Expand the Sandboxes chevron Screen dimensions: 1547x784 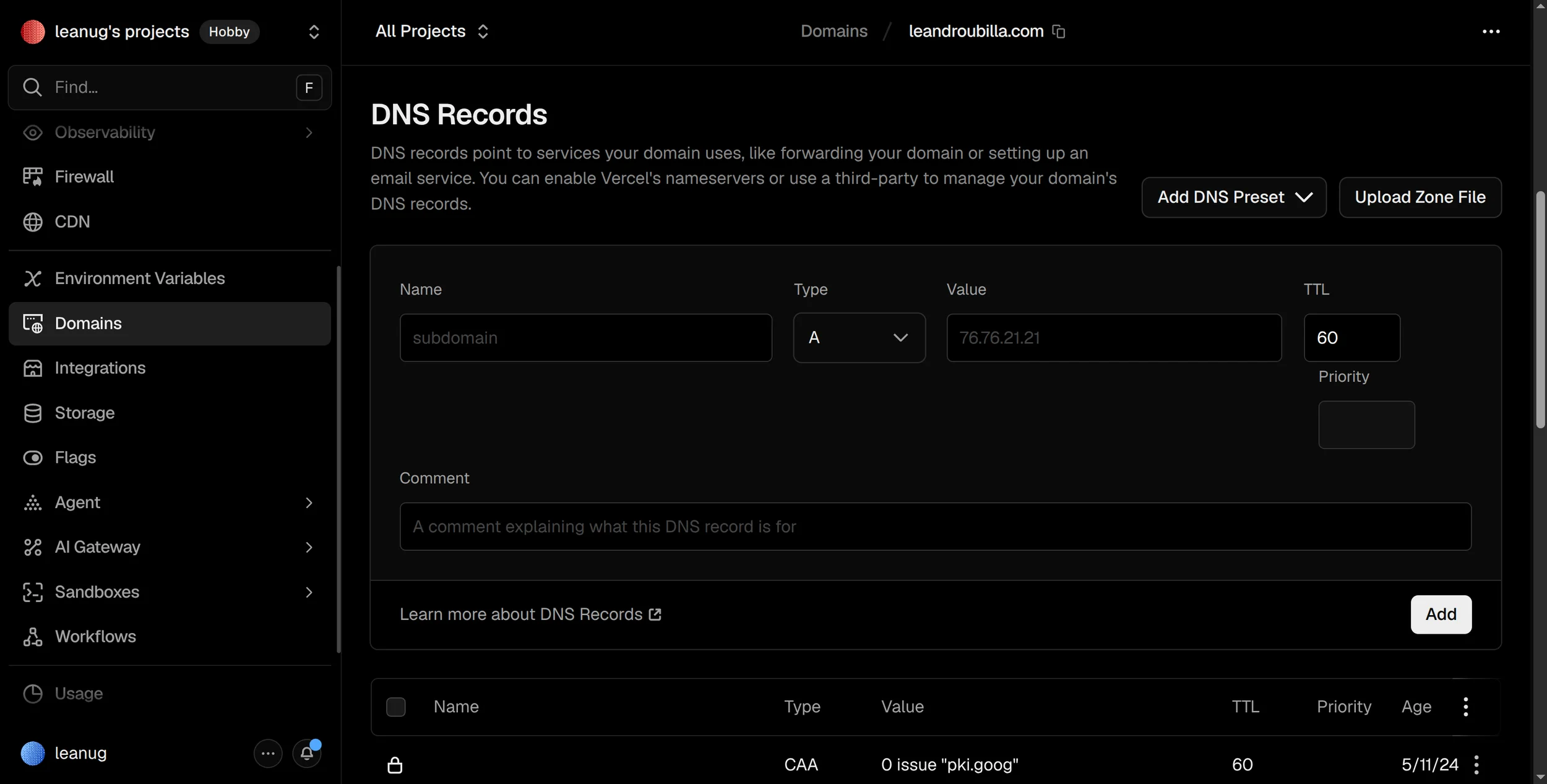coord(309,592)
